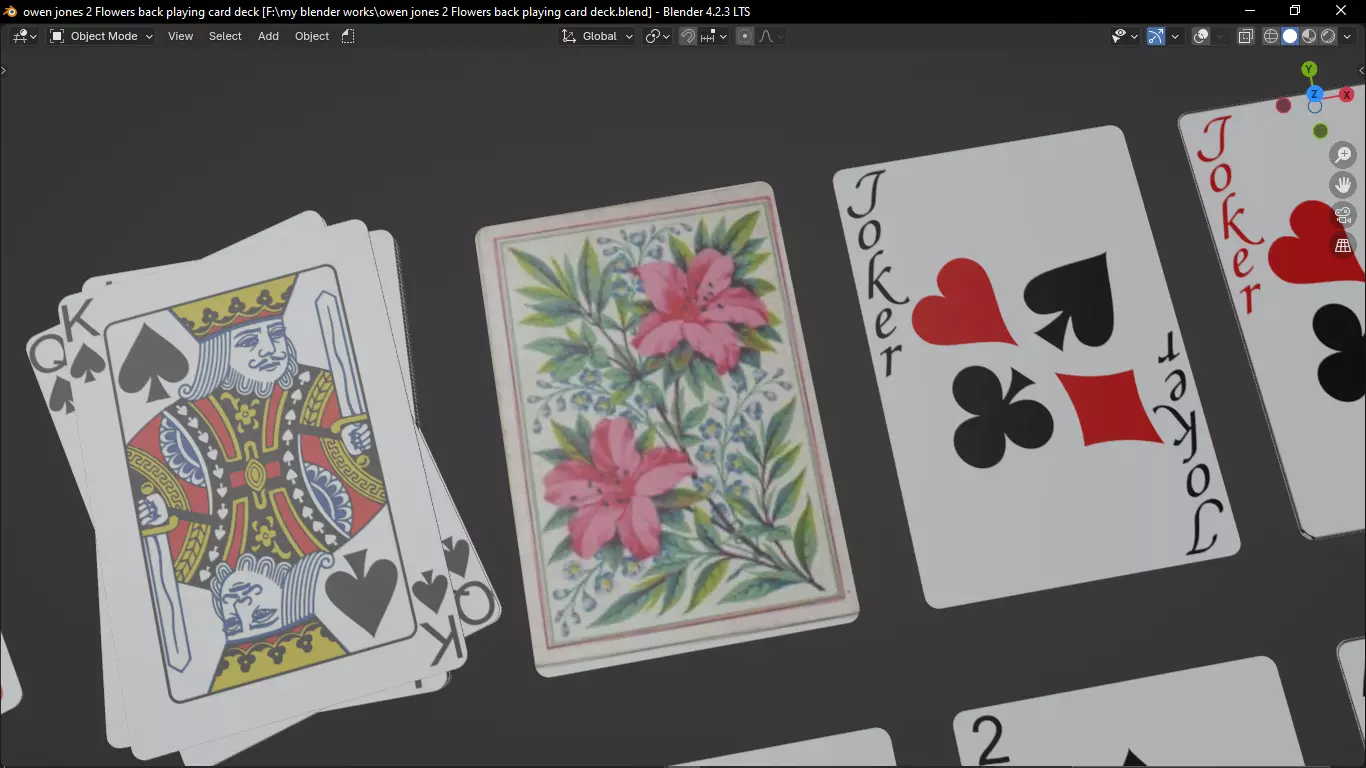Click the zoom view magnifier button
This screenshot has height=768, width=1366.
(1343, 155)
